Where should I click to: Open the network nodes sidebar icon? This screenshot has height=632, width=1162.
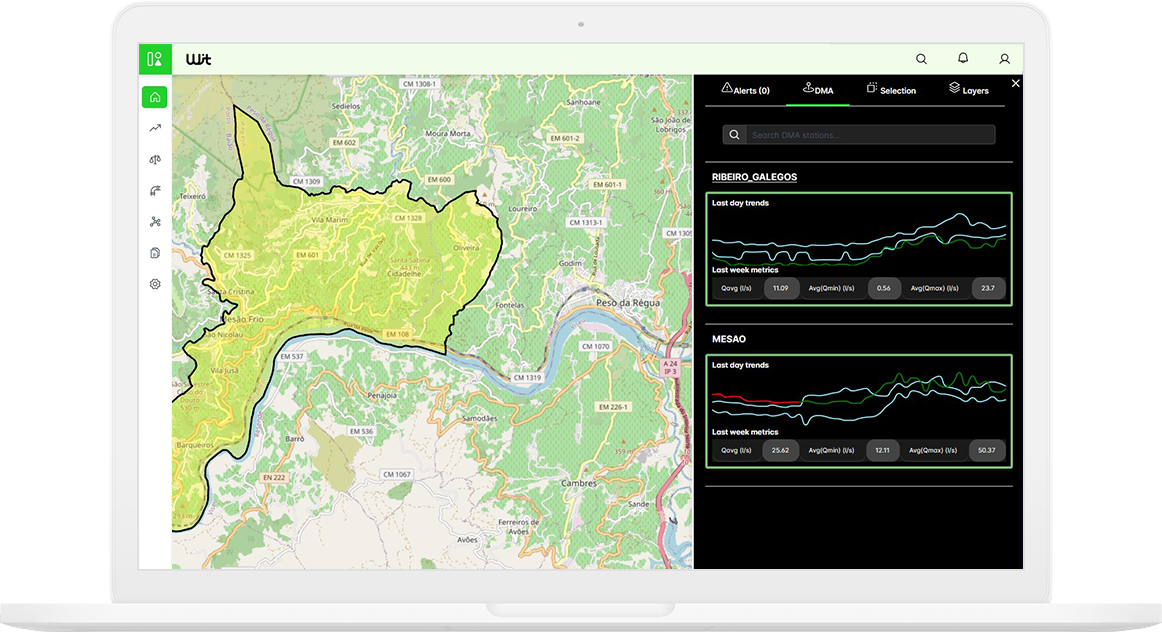pos(155,222)
